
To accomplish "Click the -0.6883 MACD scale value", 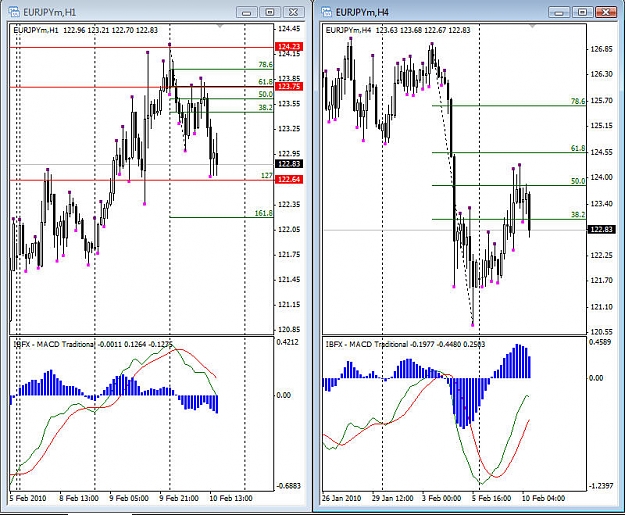I will point(289,486).
